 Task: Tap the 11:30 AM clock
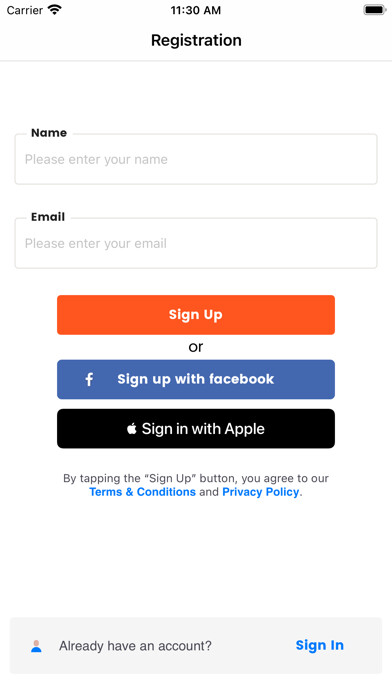[x=196, y=10]
